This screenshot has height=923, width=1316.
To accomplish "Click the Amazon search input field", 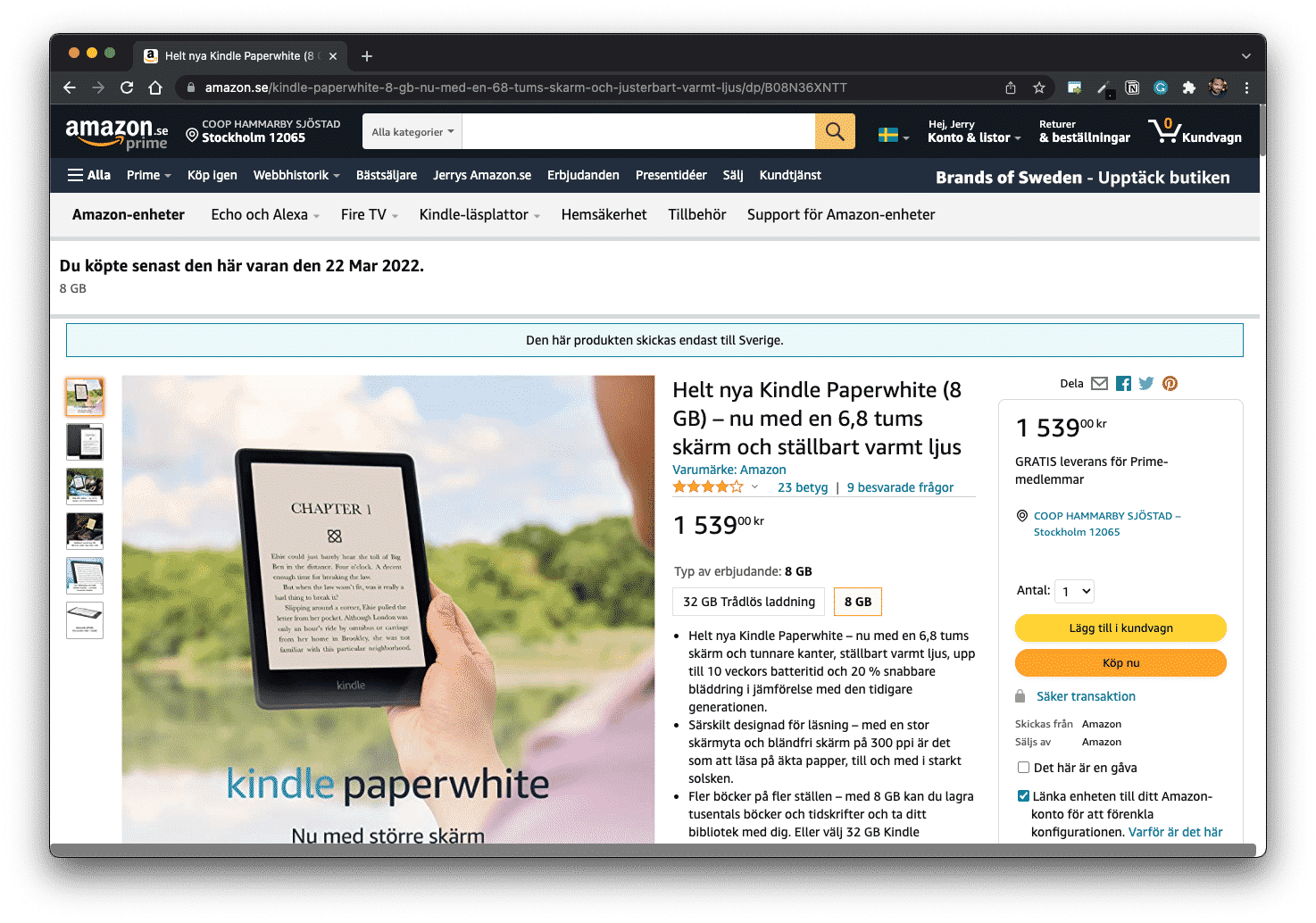I will (x=638, y=131).
